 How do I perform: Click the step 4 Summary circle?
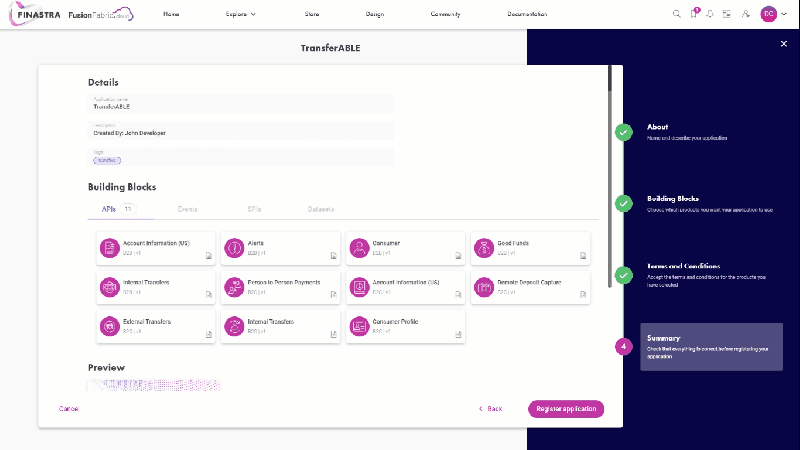pos(623,346)
